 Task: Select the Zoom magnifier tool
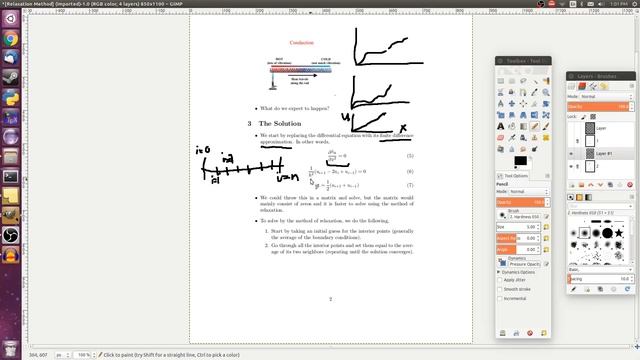(546, 92)
